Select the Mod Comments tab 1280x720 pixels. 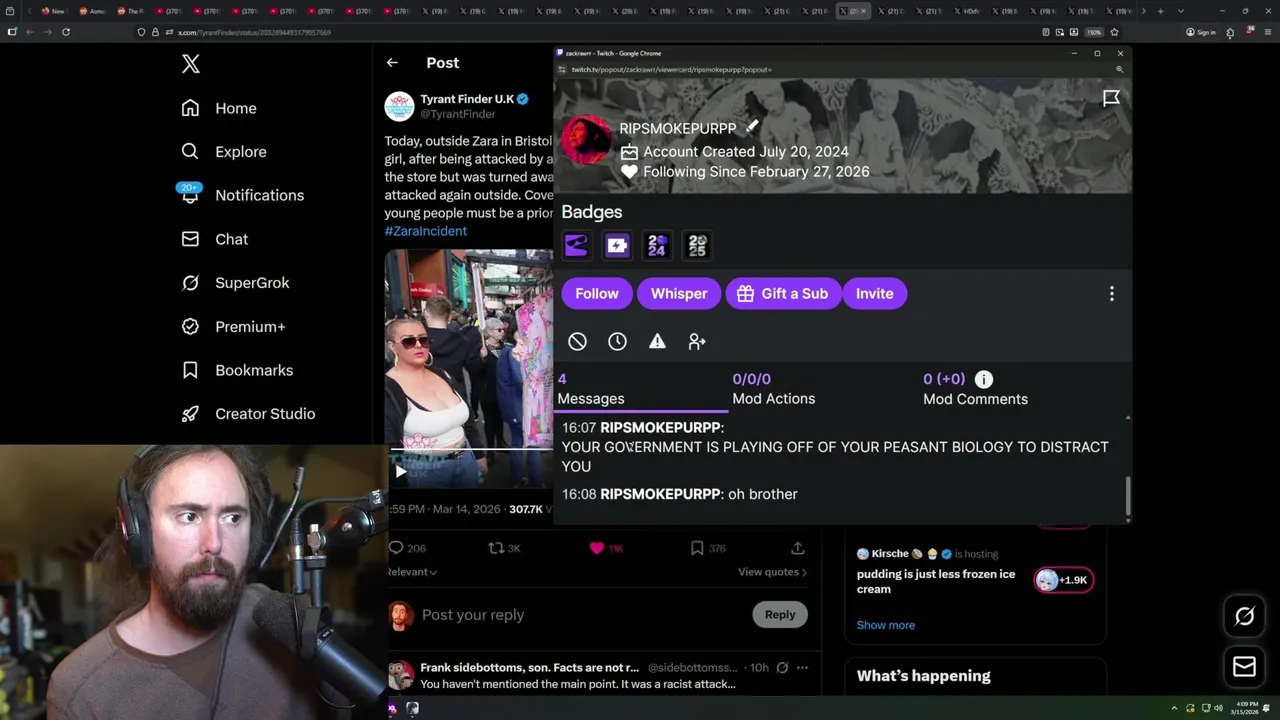click(975, 389)
